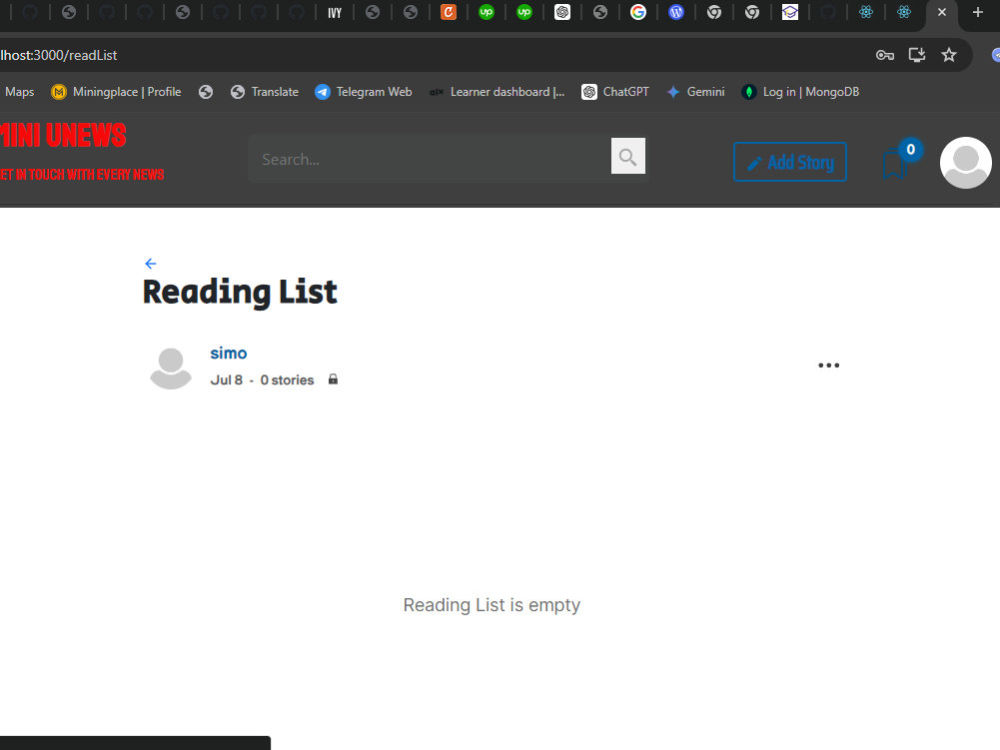1000x750 pixels.
Task: Open the profile avatar in header
Action: click(966, 163)
